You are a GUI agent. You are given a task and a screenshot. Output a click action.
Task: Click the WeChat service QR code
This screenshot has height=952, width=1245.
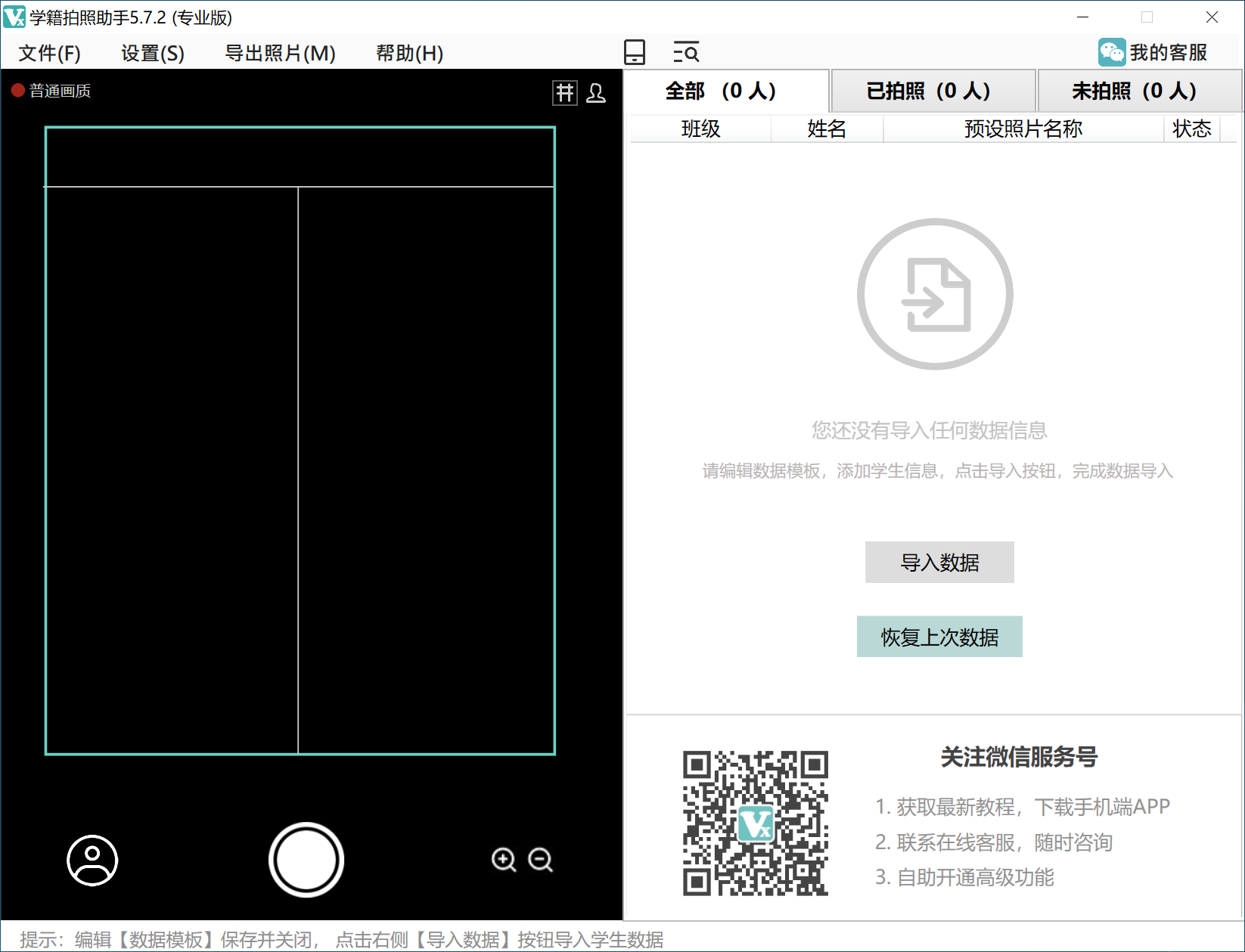point(756,823)
